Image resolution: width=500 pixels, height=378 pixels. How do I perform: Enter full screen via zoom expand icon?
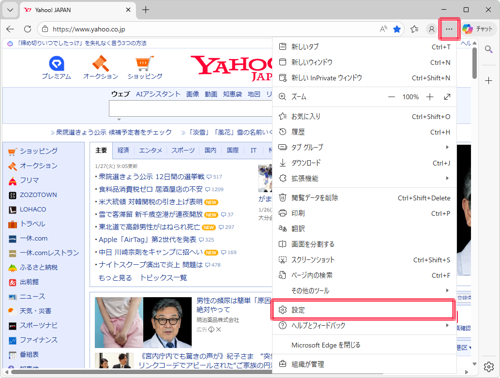pos(447,97)
